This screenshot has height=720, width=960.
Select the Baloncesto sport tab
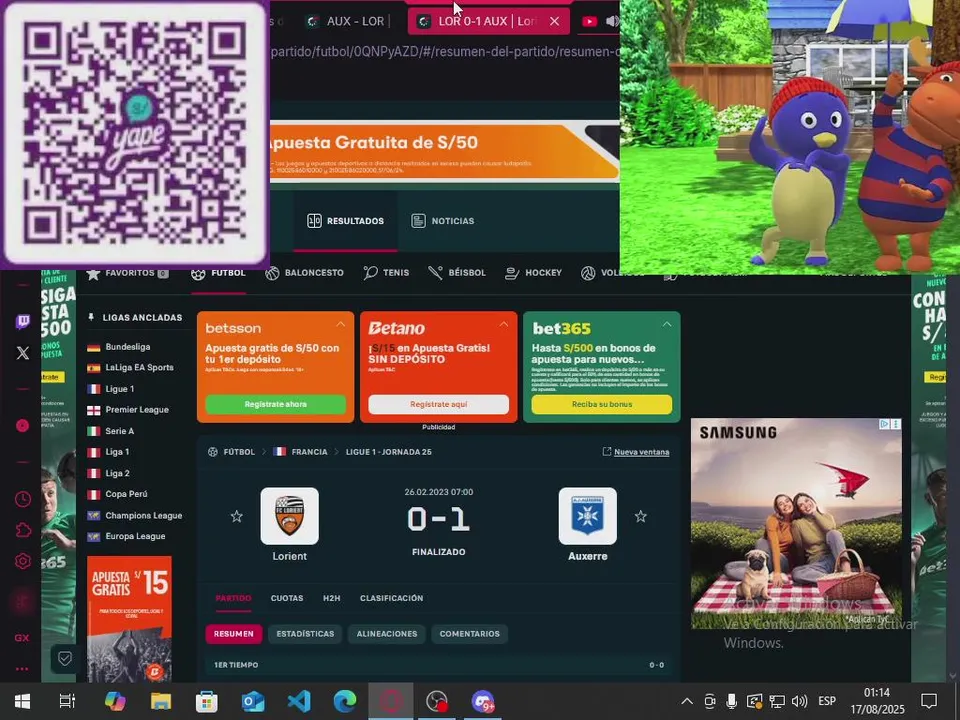pyautogui.click(x=304, y=273)
